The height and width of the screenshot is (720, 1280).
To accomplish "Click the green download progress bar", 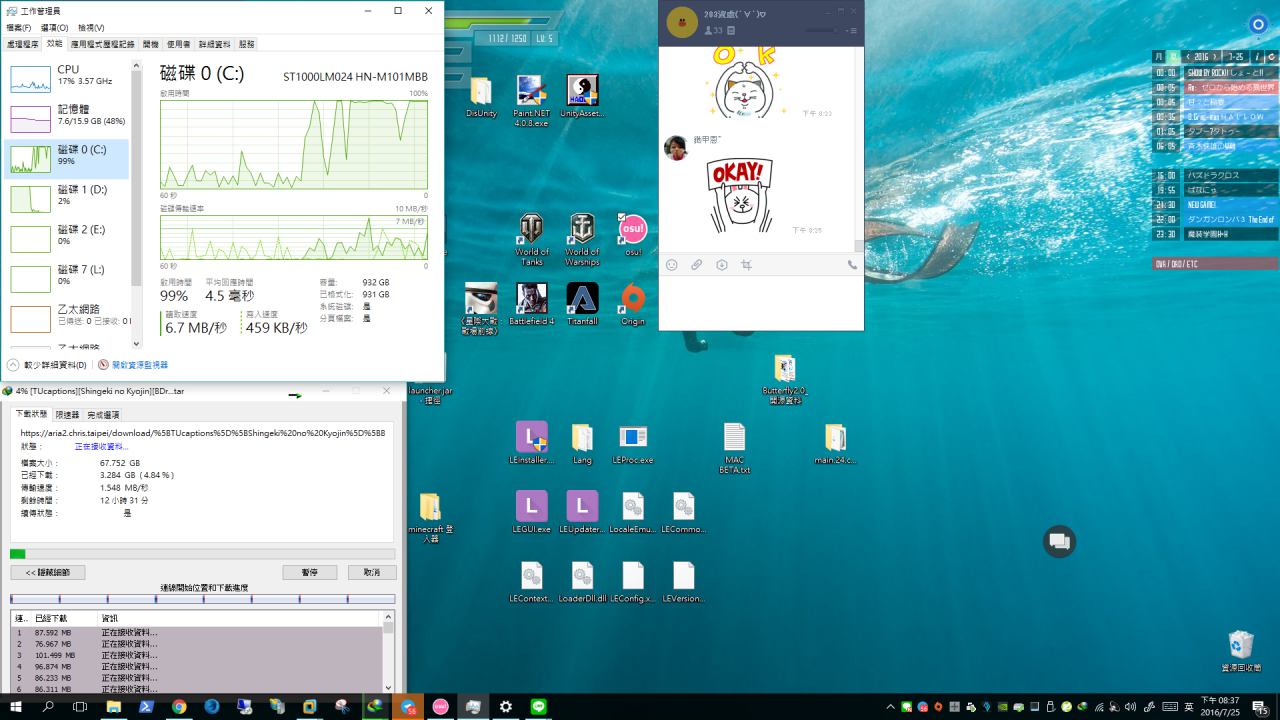I will tap(18, 553).
